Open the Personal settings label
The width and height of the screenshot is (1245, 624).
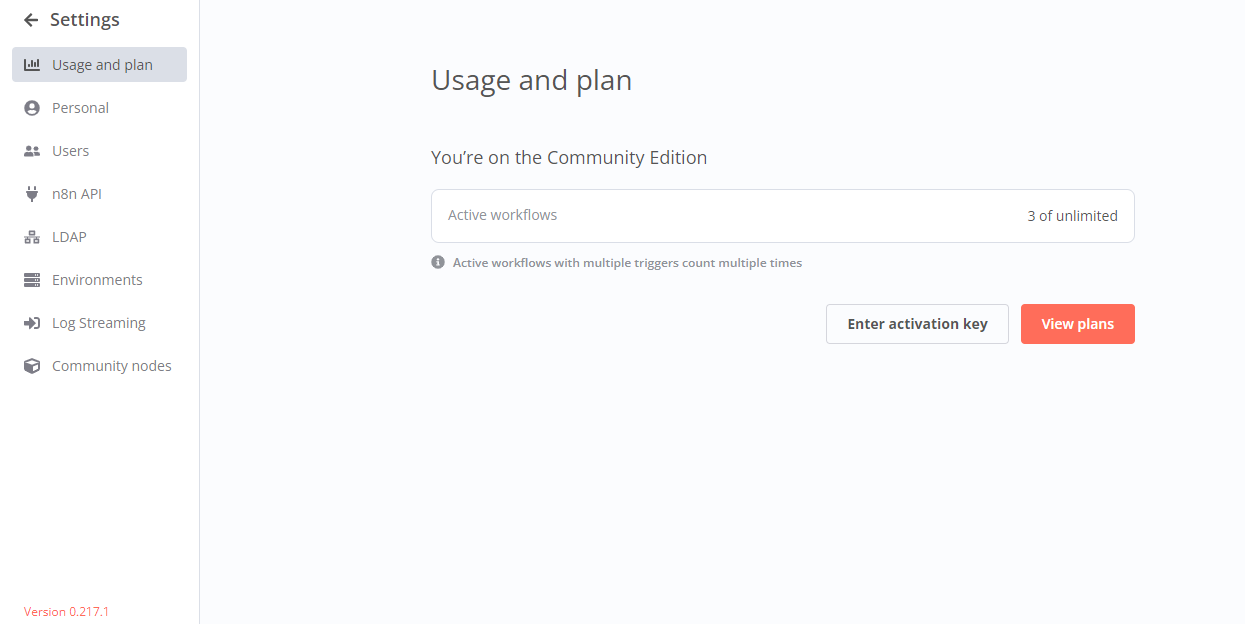pyautogui.click(x=80, y=108)
